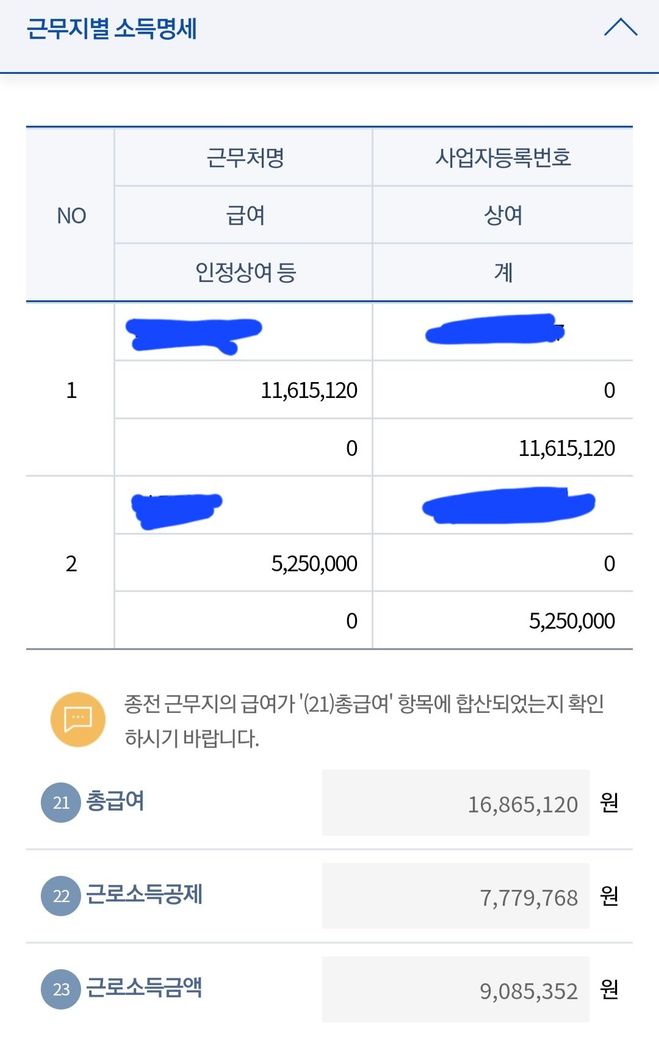Click the yellow speech-bubble notice icon
This screenshot has width=659, height=1040.
78,719
